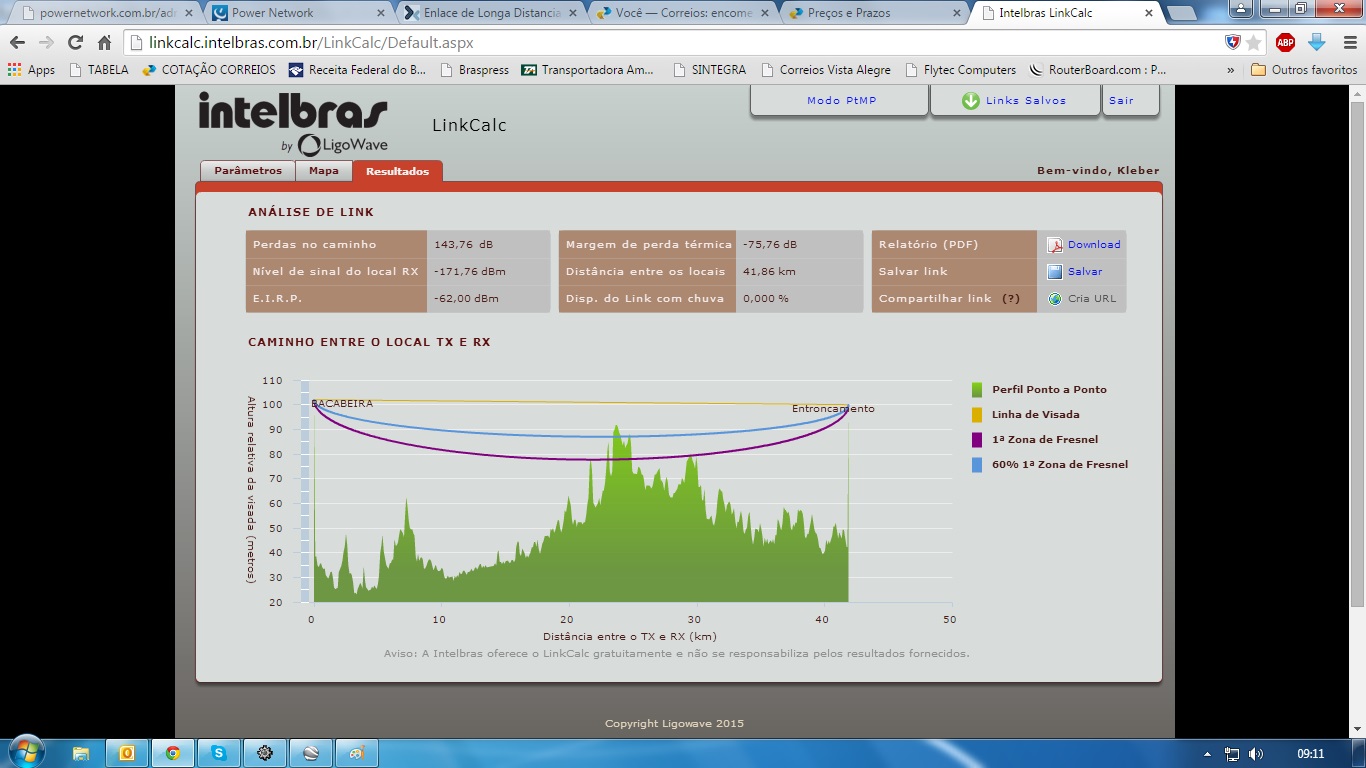Screen dimensions: 1366x768
Task: Open the Flytec Computers bookmark
Action: point(960,70)
